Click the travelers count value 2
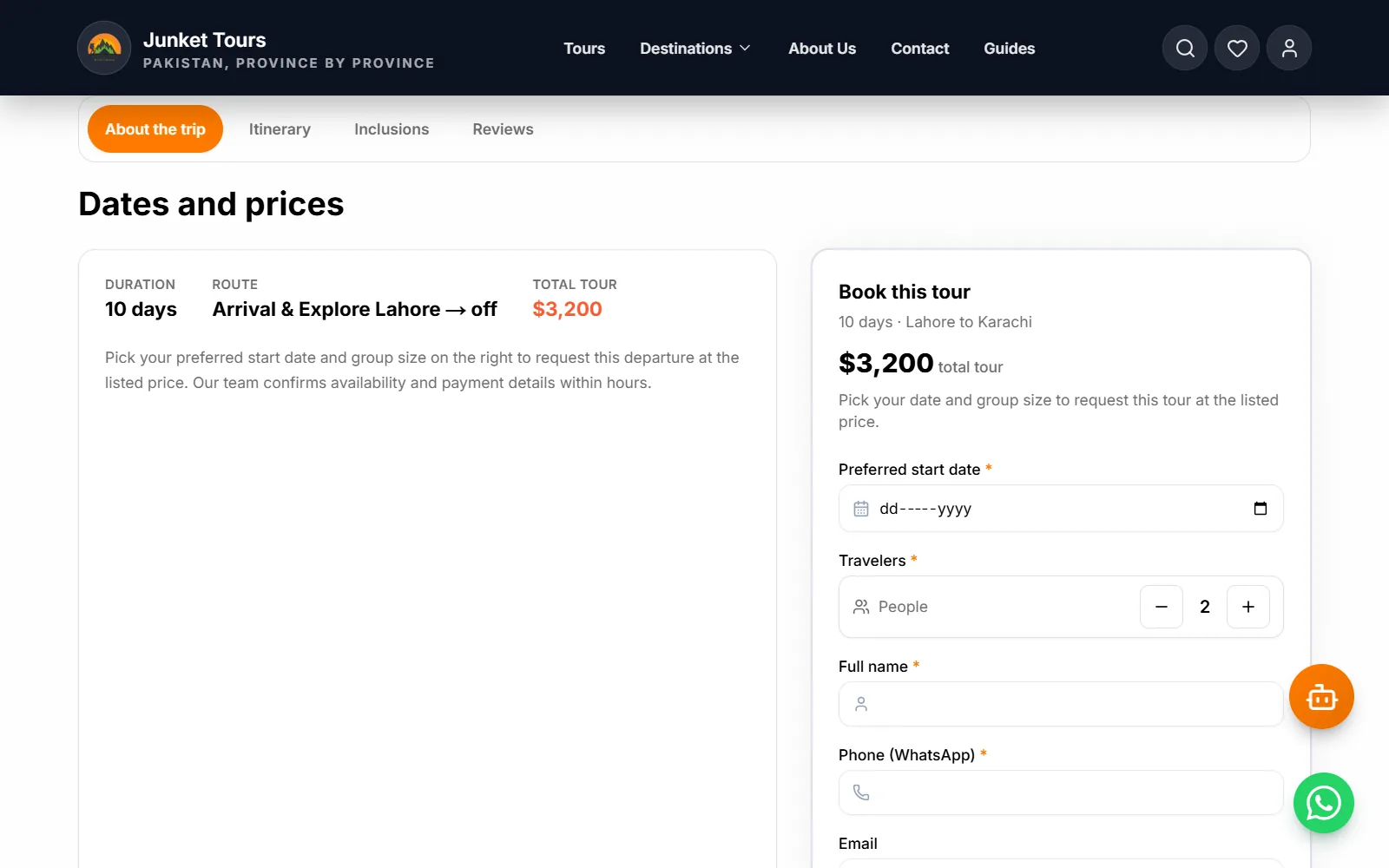The image size is (1389, 868). tap(1205, 607)
